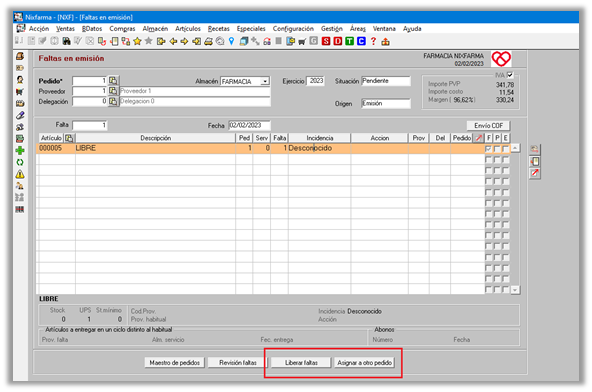Viewport: 592px width, 392px height.
Task: Open the Acción menu
Action: [x=39, y=29]
